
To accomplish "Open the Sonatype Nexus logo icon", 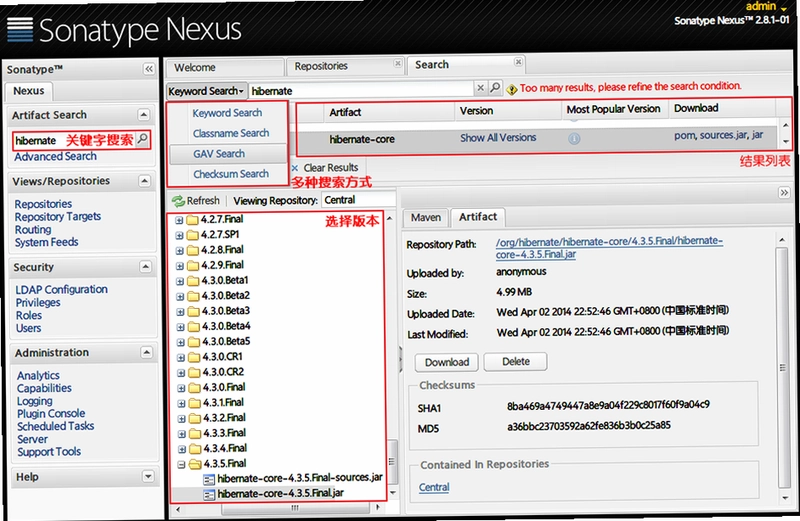I will tap(20, 30).
